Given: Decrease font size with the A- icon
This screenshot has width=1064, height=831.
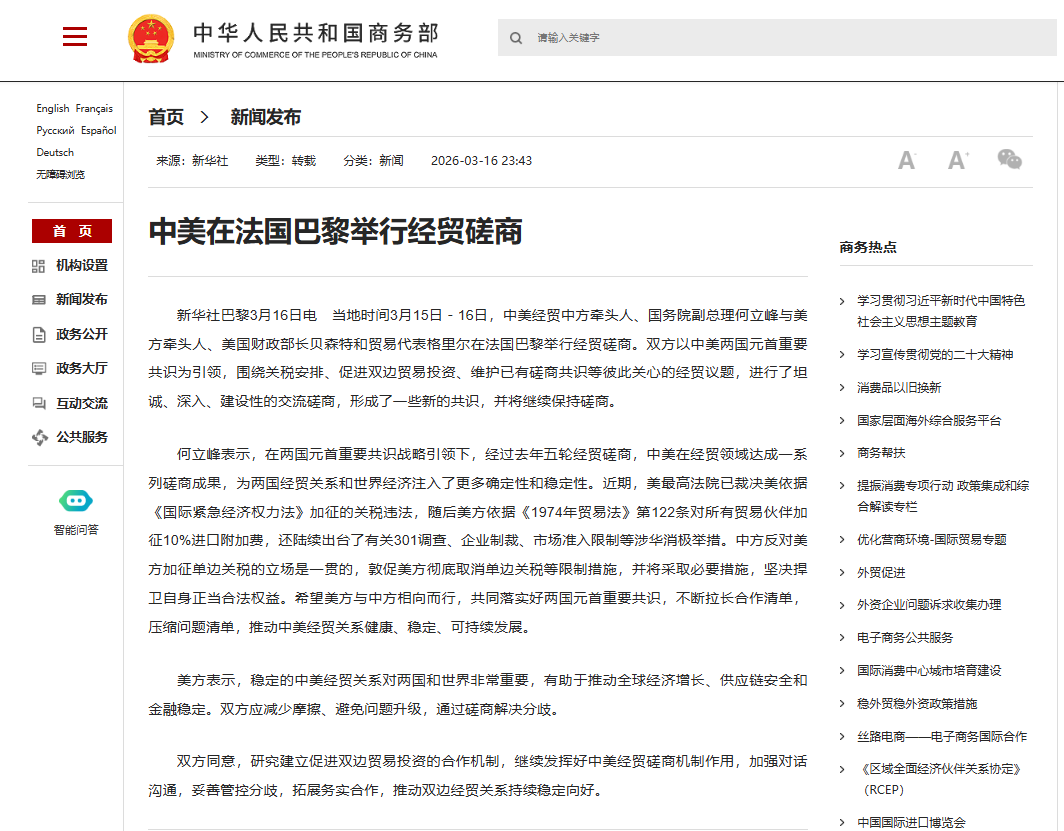Looking at the screenshot, I should coord(906,160).
